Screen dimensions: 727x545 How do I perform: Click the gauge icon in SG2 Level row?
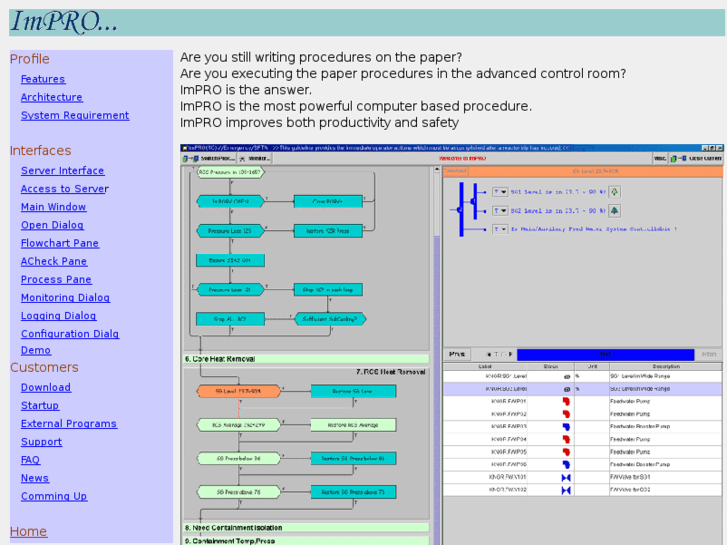click(x=567, y=389)
